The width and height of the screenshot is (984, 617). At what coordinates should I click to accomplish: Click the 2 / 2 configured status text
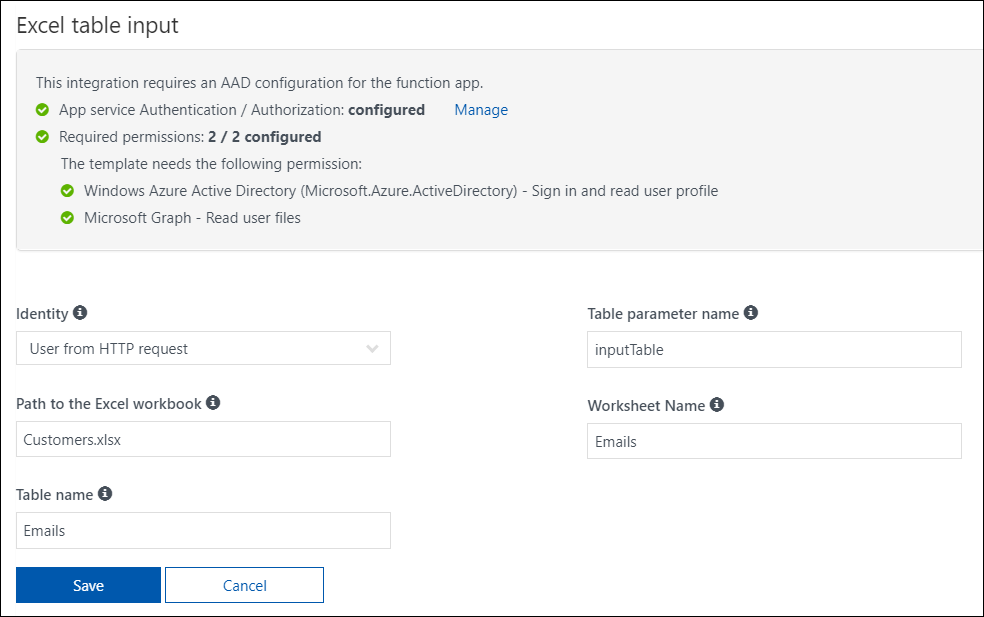[264, 137]
